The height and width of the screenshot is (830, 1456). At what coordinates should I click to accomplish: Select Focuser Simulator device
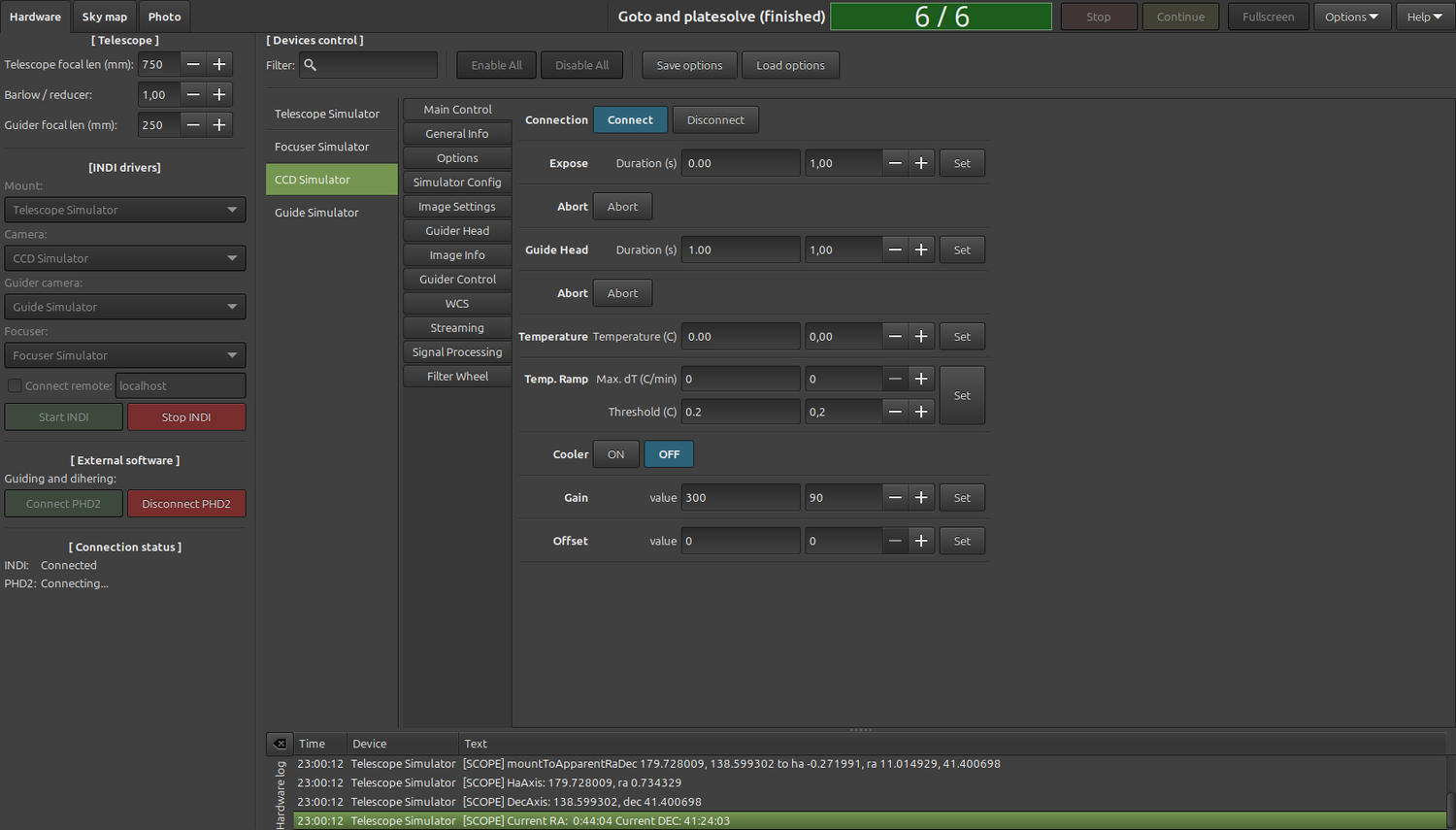pyautogui.click(x=332, y=147)
